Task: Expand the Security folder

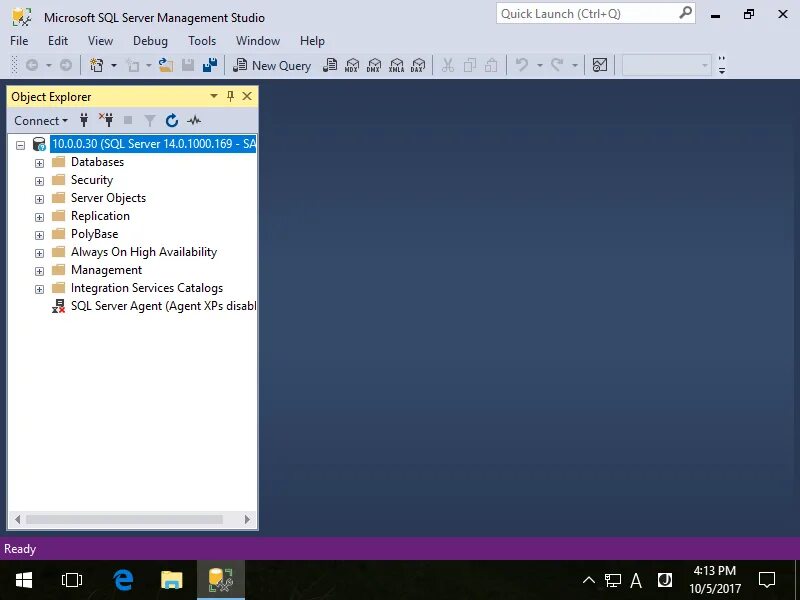Action: click(39, 181)
